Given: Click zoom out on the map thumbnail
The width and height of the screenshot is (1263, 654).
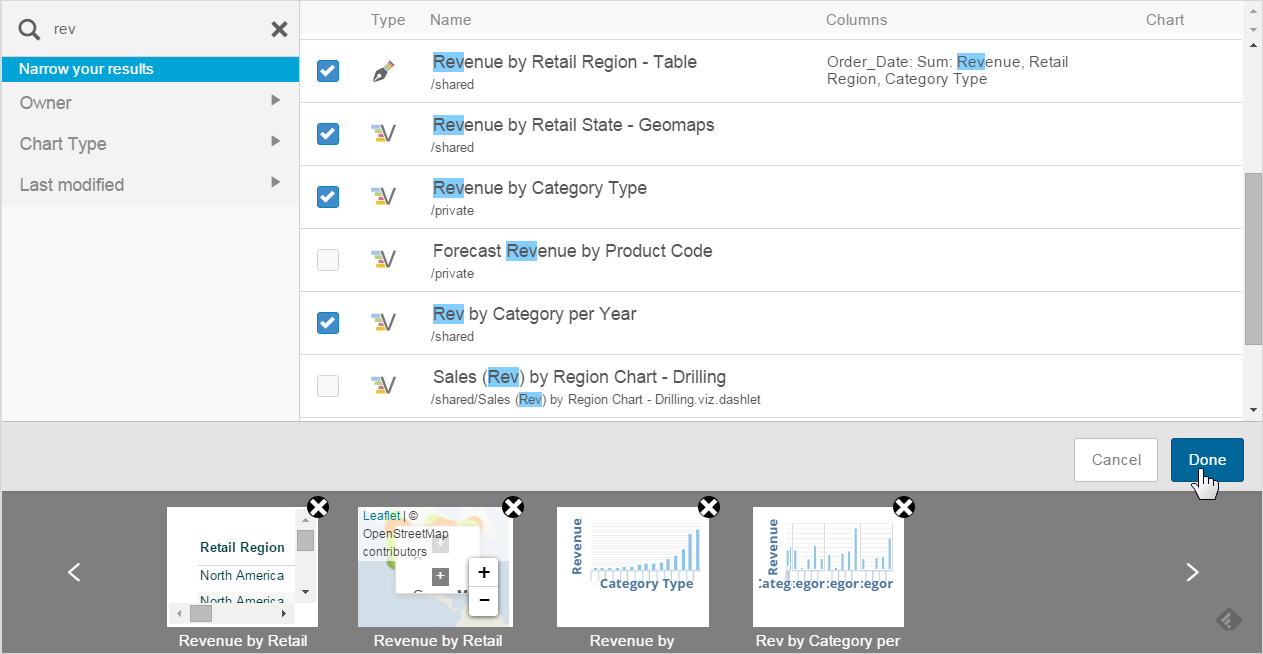Looking at the screenshot, I should 483,599.
